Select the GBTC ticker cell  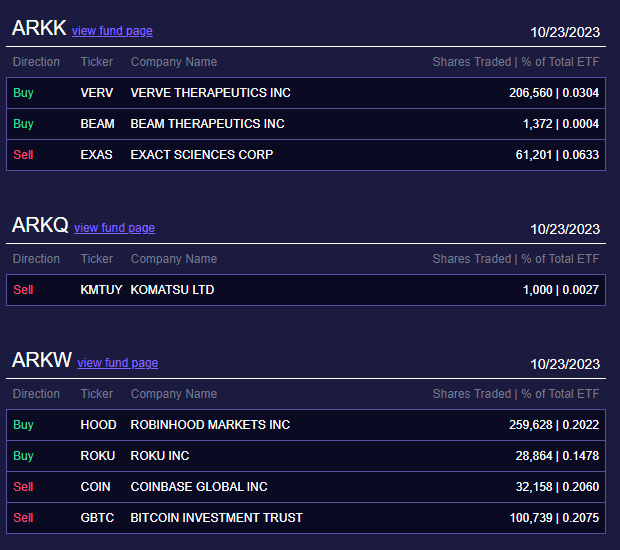[97, 518]
